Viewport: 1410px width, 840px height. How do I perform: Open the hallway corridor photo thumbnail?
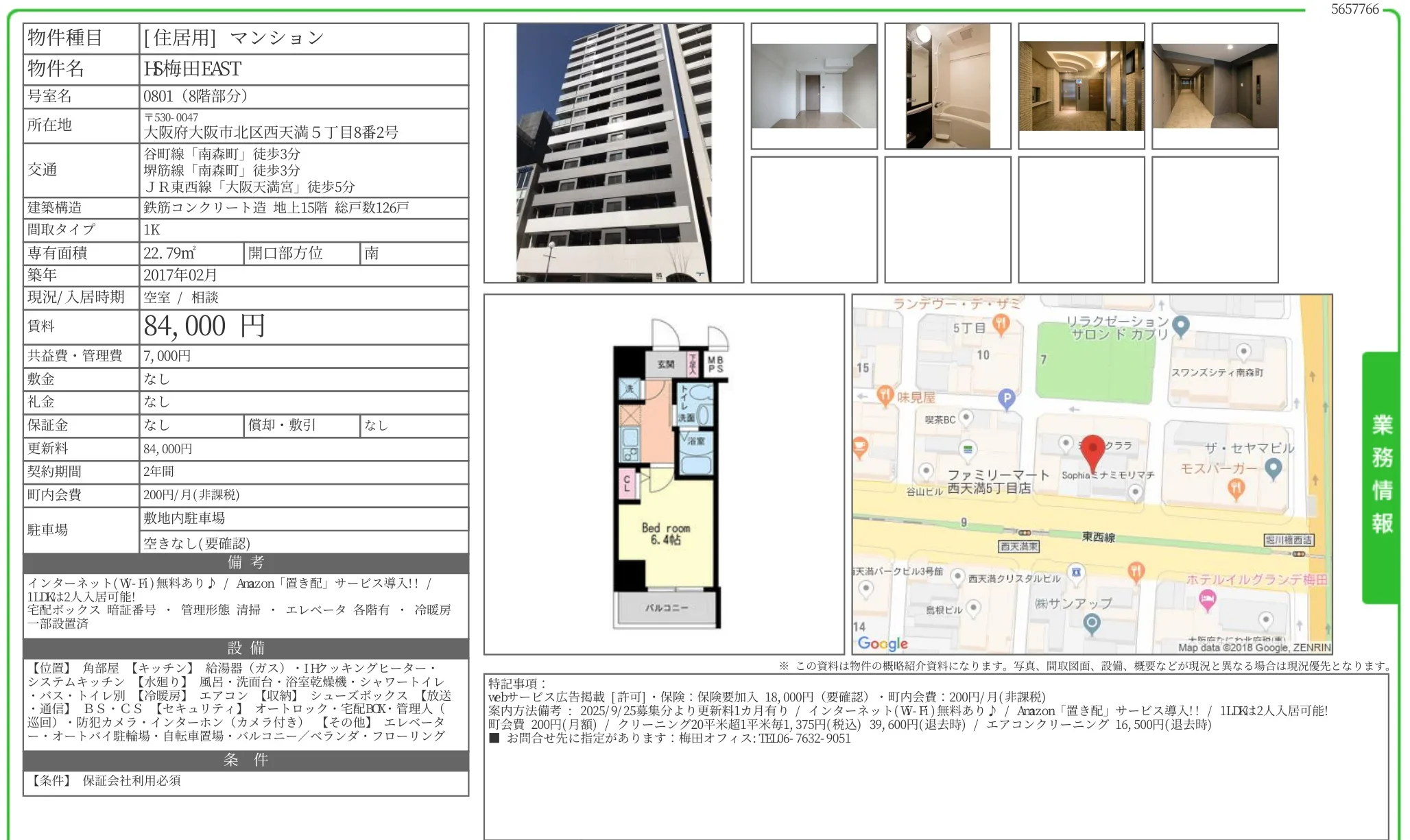coord(1215,86)
